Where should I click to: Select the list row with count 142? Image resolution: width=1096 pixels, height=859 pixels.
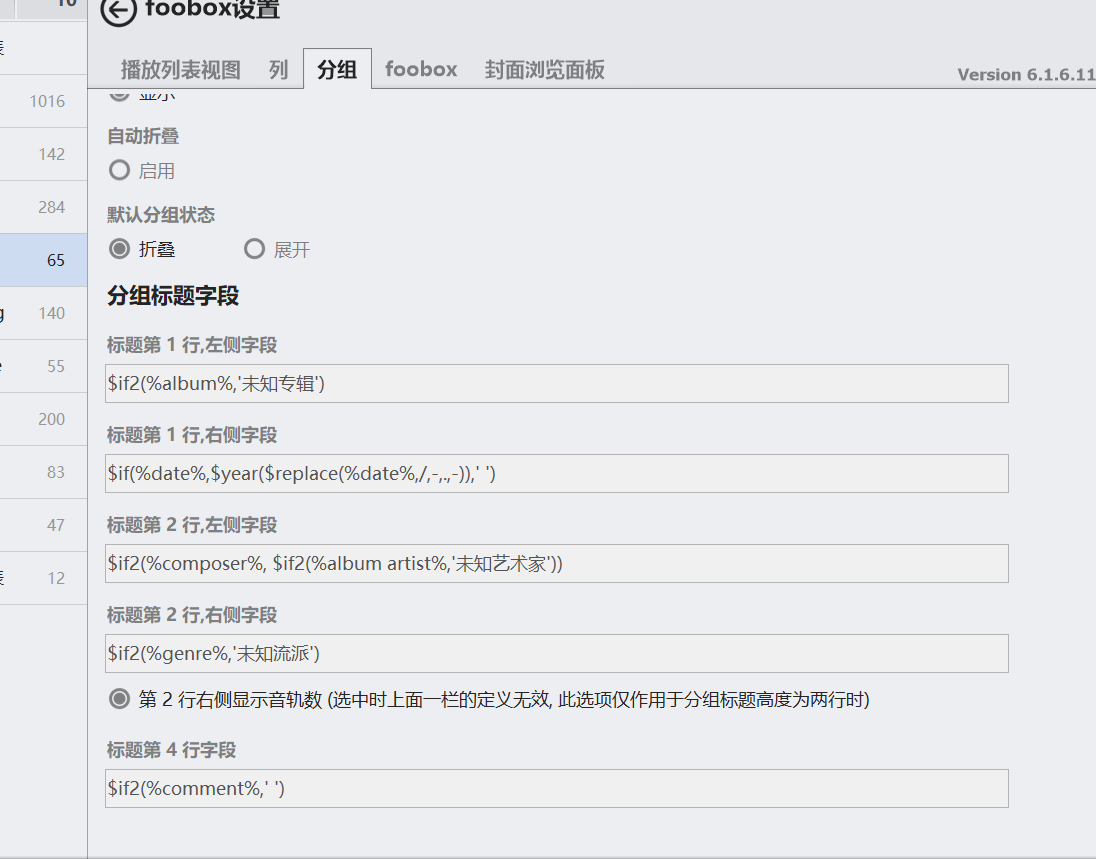[43, 154]
